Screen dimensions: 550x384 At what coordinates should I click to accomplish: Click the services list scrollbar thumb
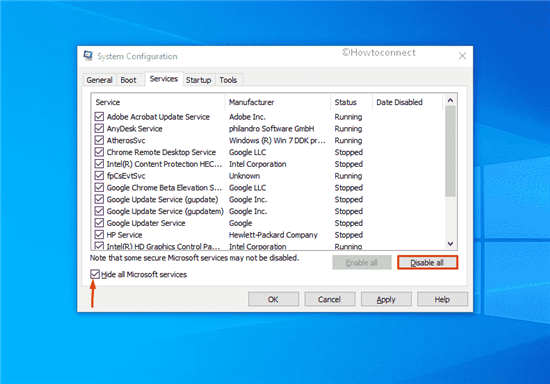450,151
